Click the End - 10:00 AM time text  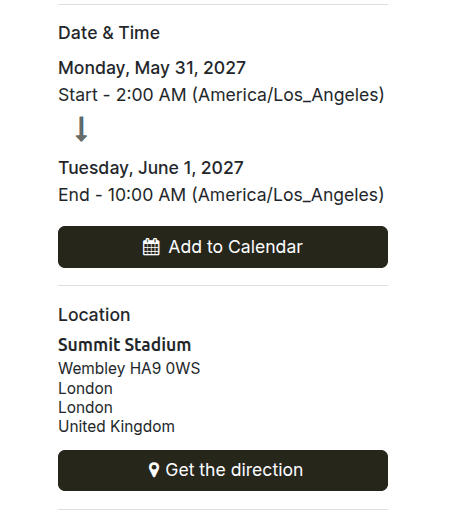tap(122, 195)
